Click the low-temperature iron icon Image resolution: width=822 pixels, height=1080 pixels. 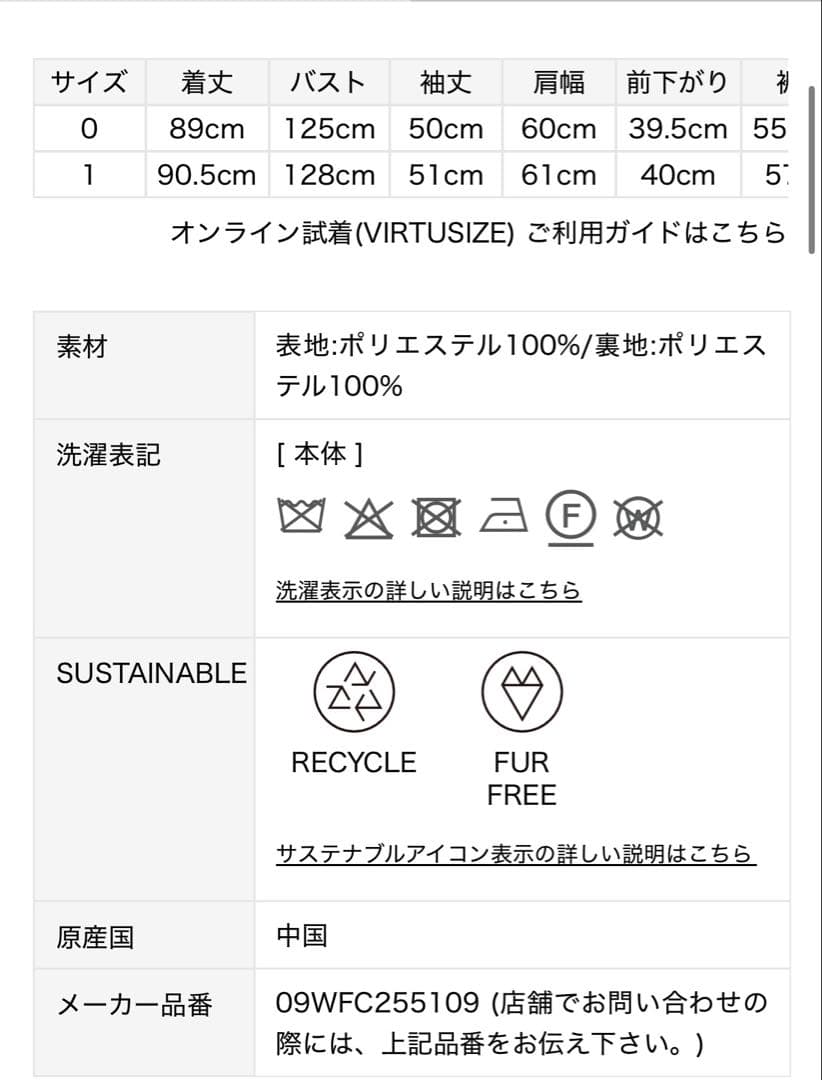click(x=503, y=516)
